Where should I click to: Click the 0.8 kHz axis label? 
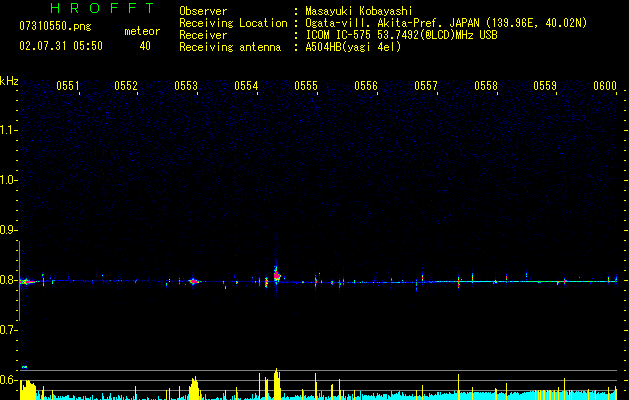(9, 280)
